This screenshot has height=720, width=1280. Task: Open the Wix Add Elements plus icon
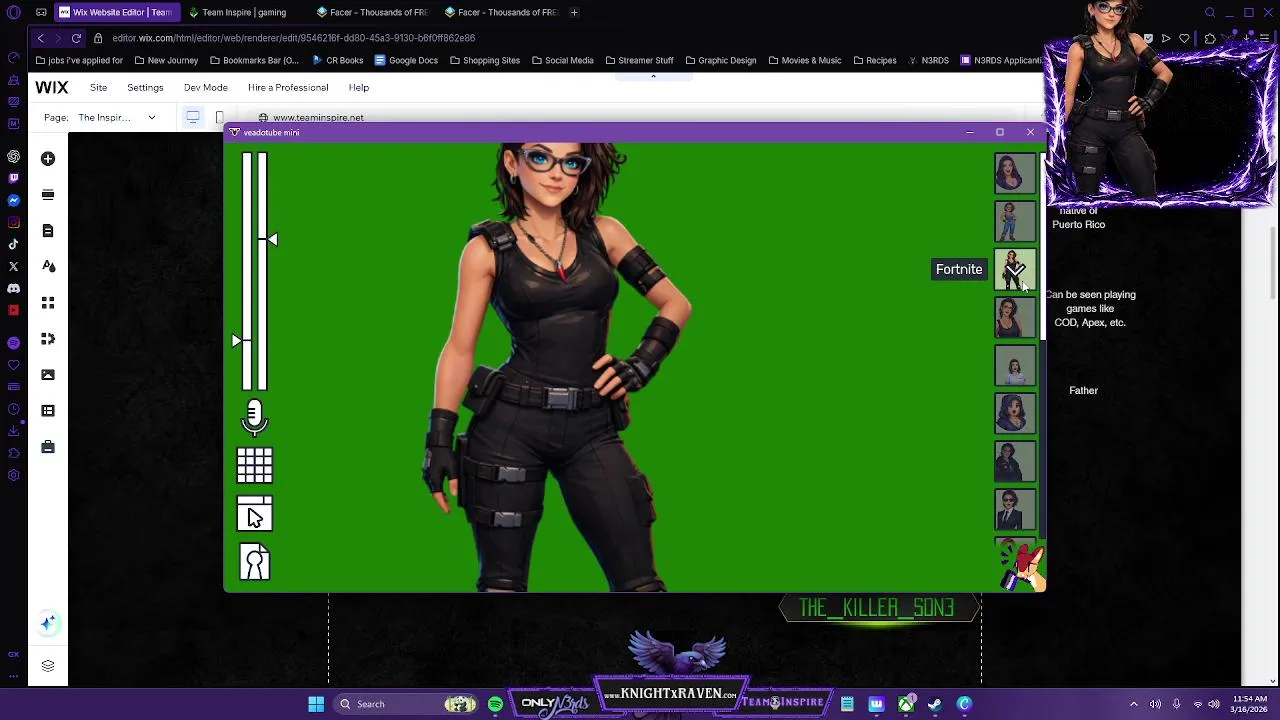tap(48, 159)
